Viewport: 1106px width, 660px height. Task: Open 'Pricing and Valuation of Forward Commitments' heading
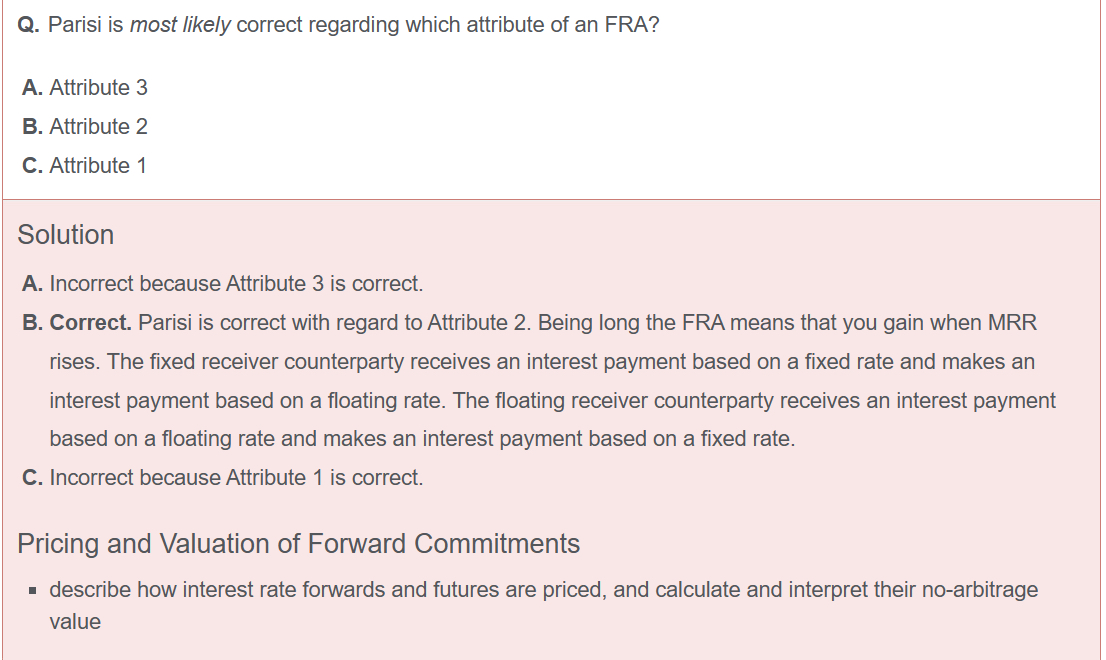coord(298,544)
